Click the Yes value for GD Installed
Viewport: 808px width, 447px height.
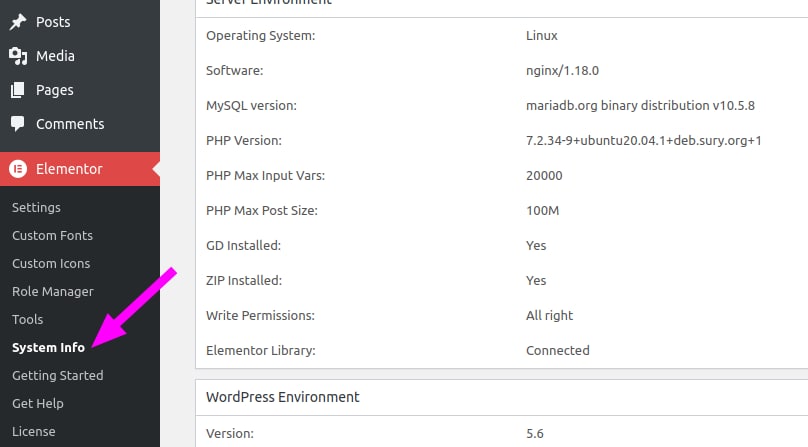[536, 245]
